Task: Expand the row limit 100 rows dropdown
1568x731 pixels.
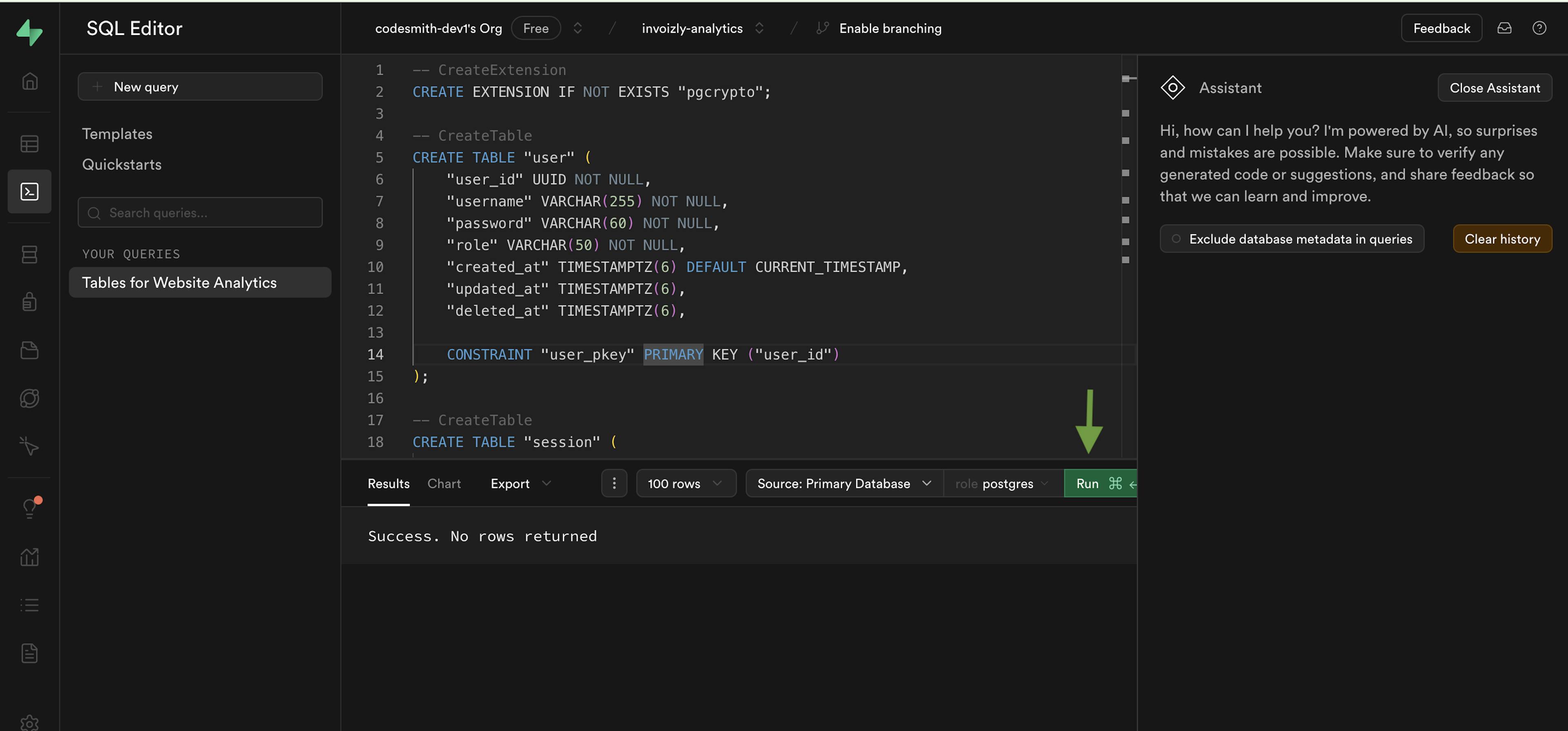Action: tap(684, 483)
